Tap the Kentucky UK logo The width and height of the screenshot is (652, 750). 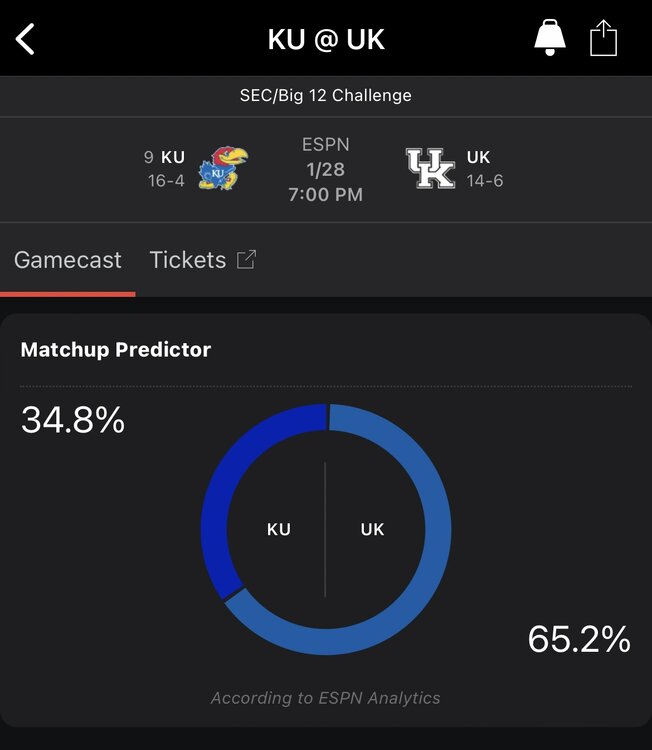click(430, 168)
